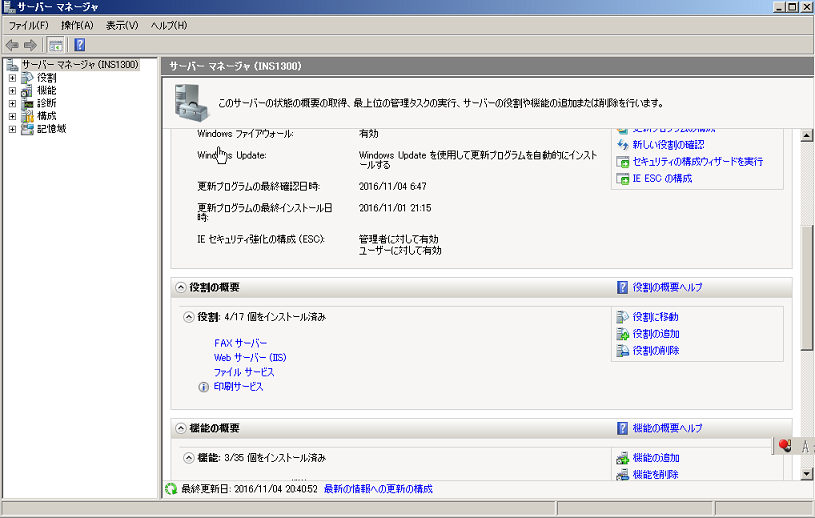Click the 機能を削除 link
The image size is (815, 518).
pyautogui.click(x=655, y=474)
